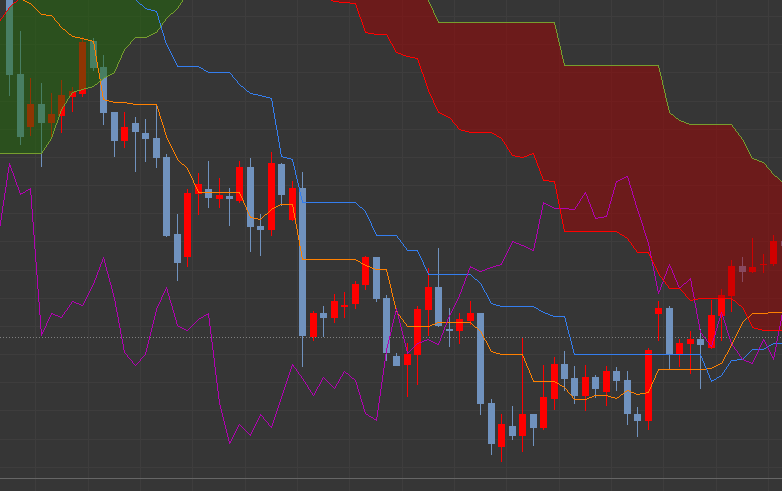Screen dimensions: 782x491
Task: Click the flat olive cloud border at top
Action: pos(497,22)
